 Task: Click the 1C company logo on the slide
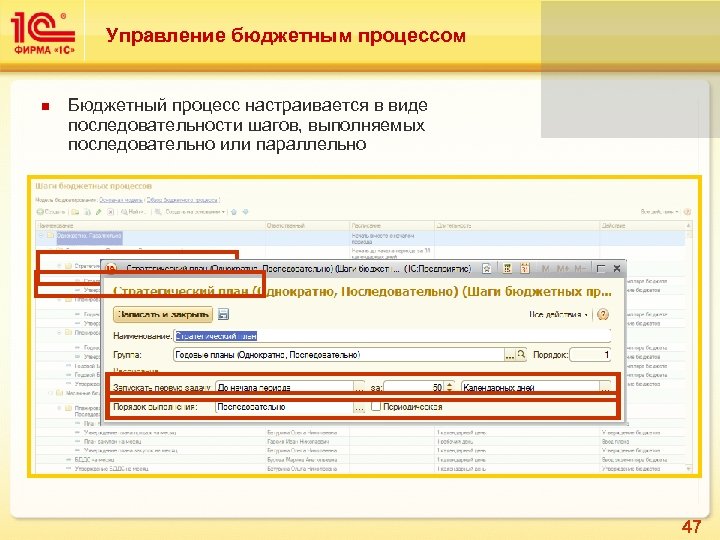coord(43,33)
